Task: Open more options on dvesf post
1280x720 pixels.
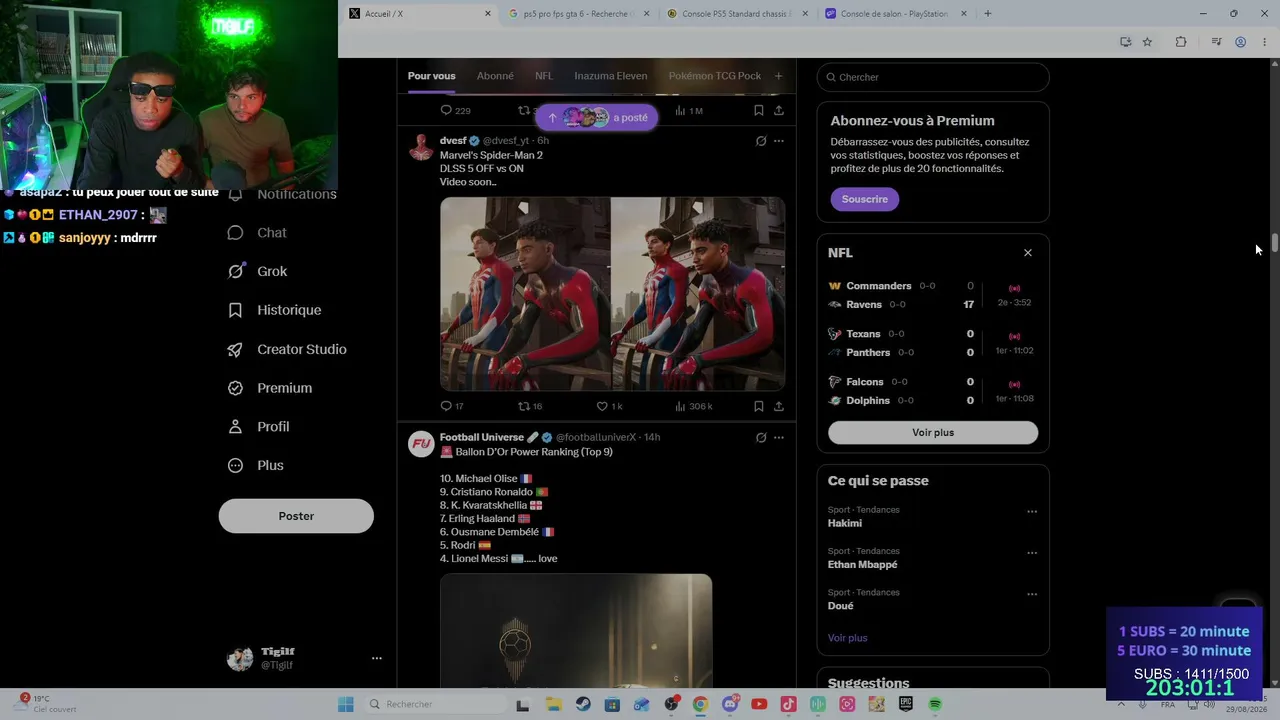Action: point(779,141)
